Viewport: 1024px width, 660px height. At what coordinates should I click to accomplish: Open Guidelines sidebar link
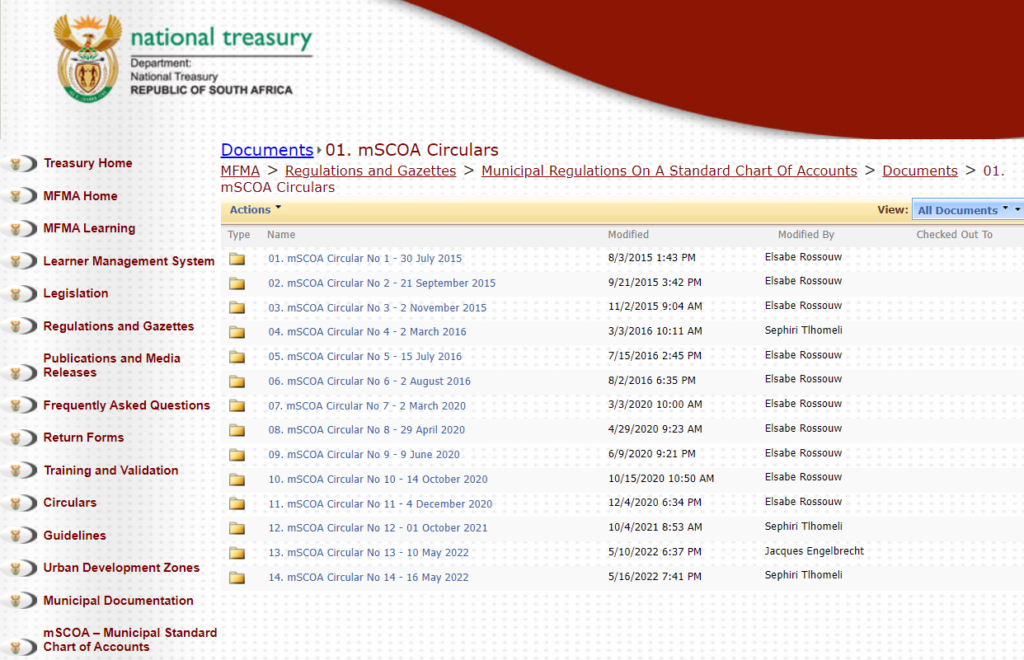pyautogui.click(x=74, y=535)
